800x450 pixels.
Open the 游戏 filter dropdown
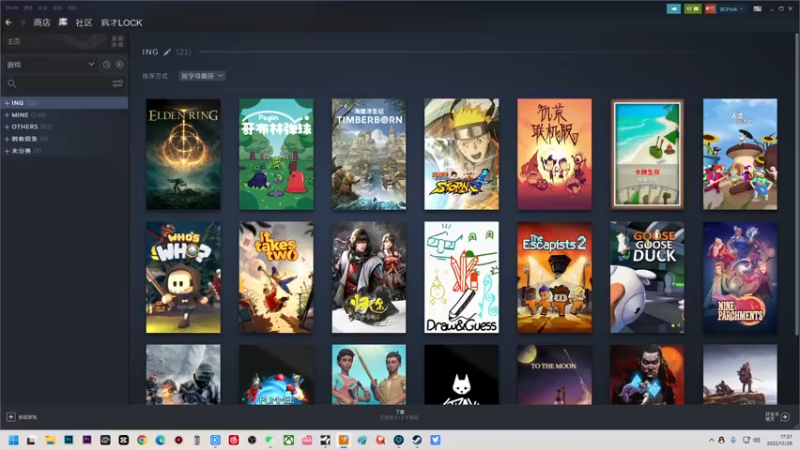click(x=50, y=64)
